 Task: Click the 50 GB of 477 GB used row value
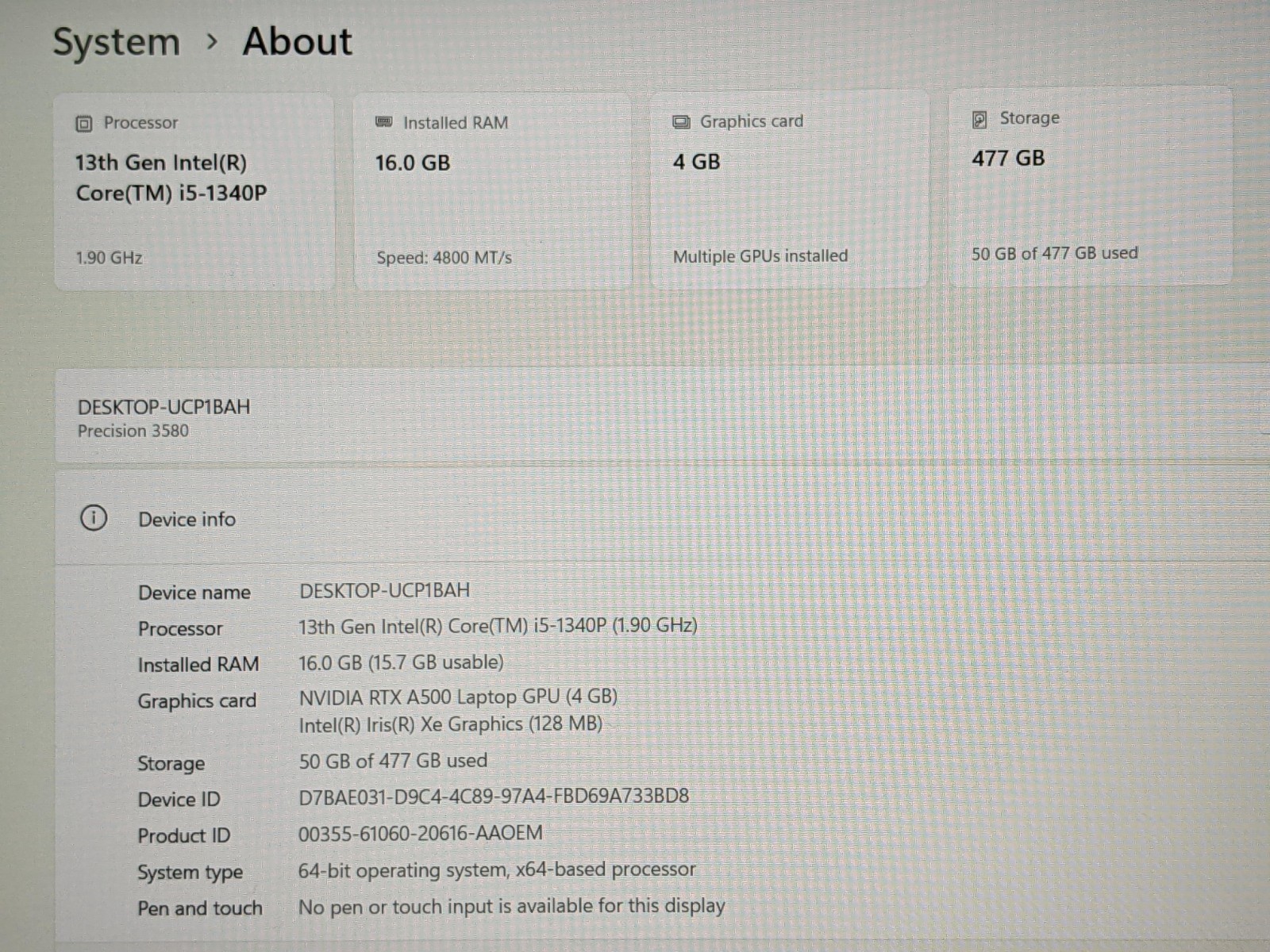pos(393,761)
